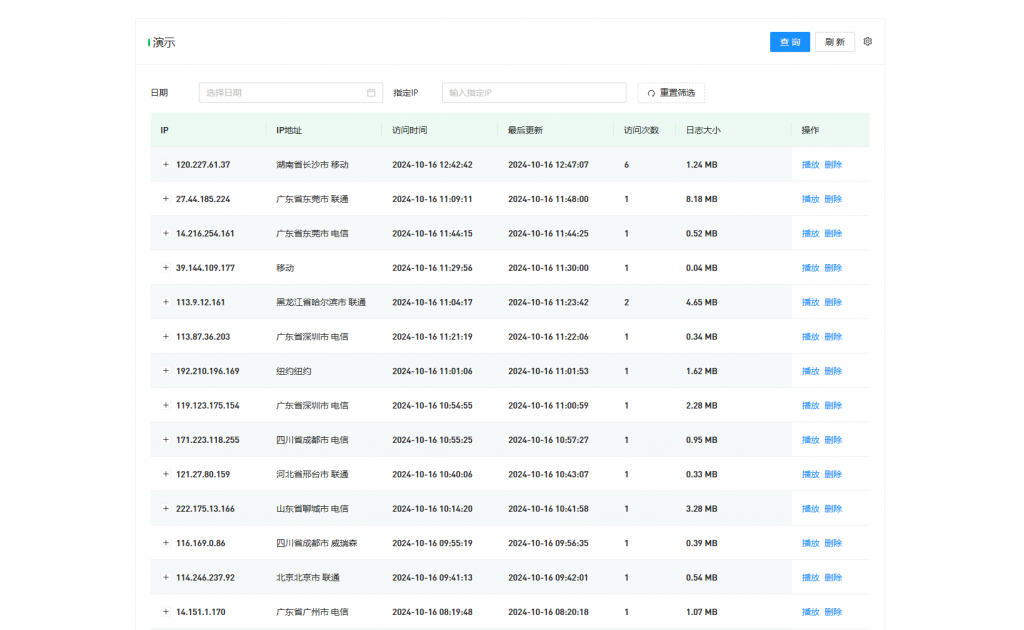Viewport: 1024px width, 630px height.
Task: Delete record for IP 14.151.1.170
Action: [833, 612]
